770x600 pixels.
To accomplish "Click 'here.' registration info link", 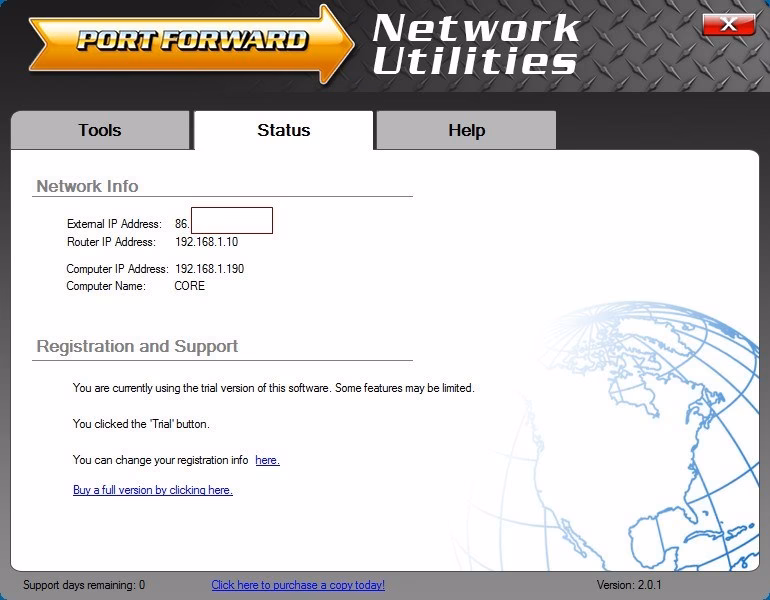I will [268, 460].
